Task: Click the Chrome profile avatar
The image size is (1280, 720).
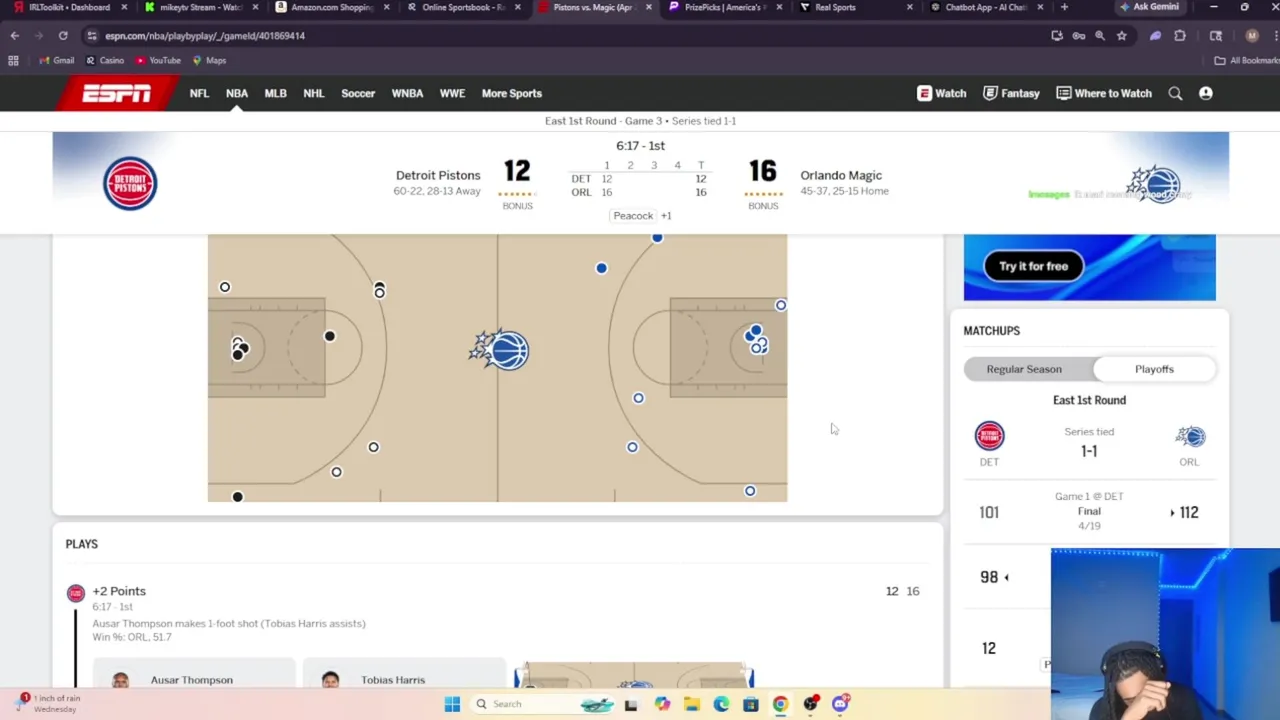Action: tap(1252, 35)
